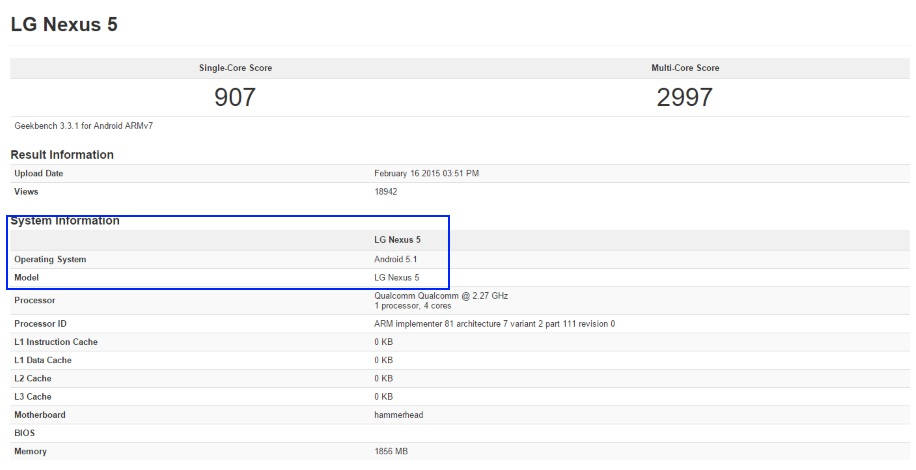Select the L1 Data Cache 0 KB value

coord(383,360)
